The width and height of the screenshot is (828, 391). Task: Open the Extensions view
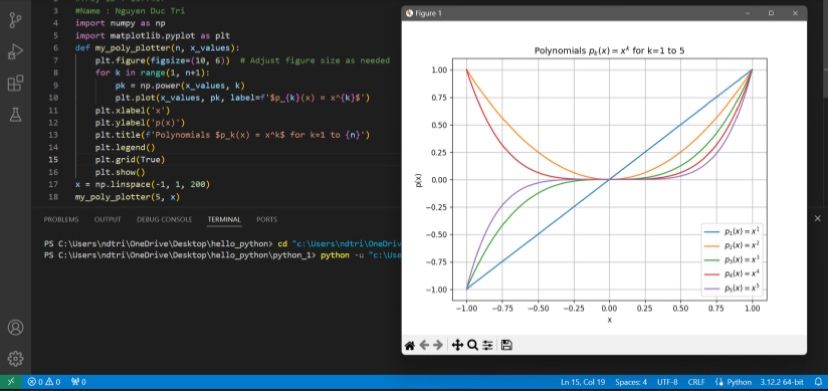pos(15,83)
